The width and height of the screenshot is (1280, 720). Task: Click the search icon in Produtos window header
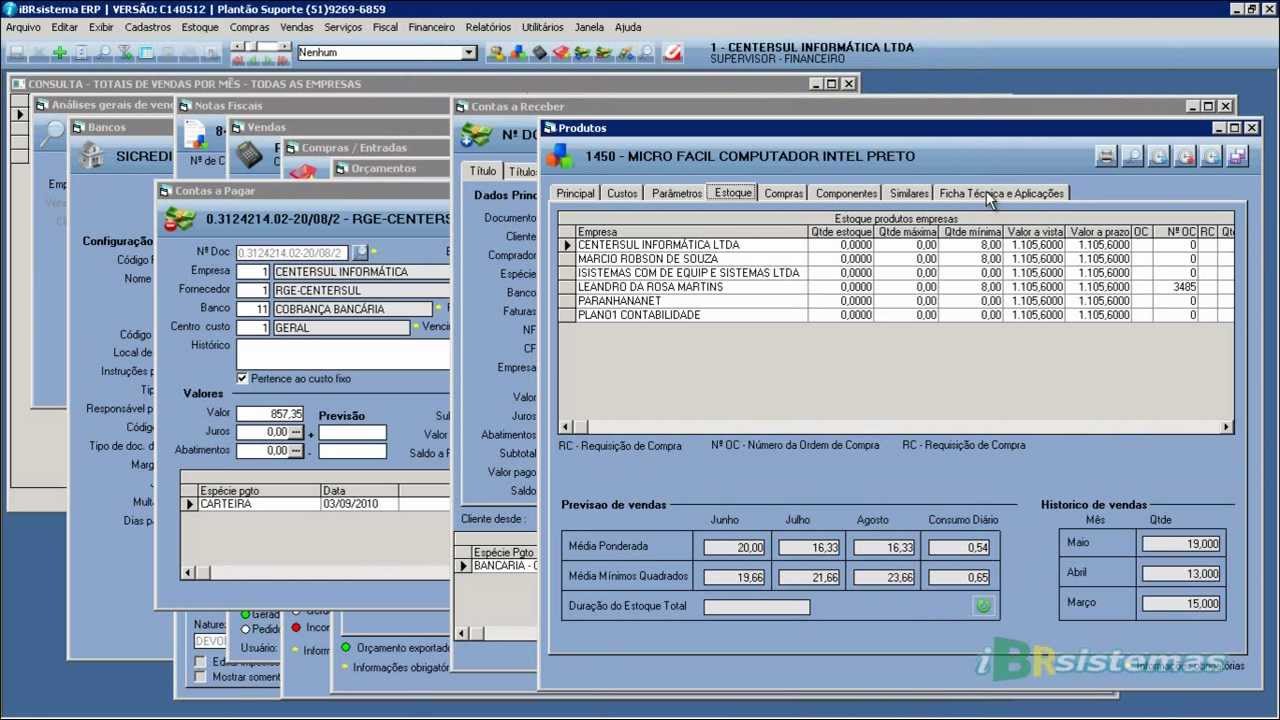[1132, 156]
